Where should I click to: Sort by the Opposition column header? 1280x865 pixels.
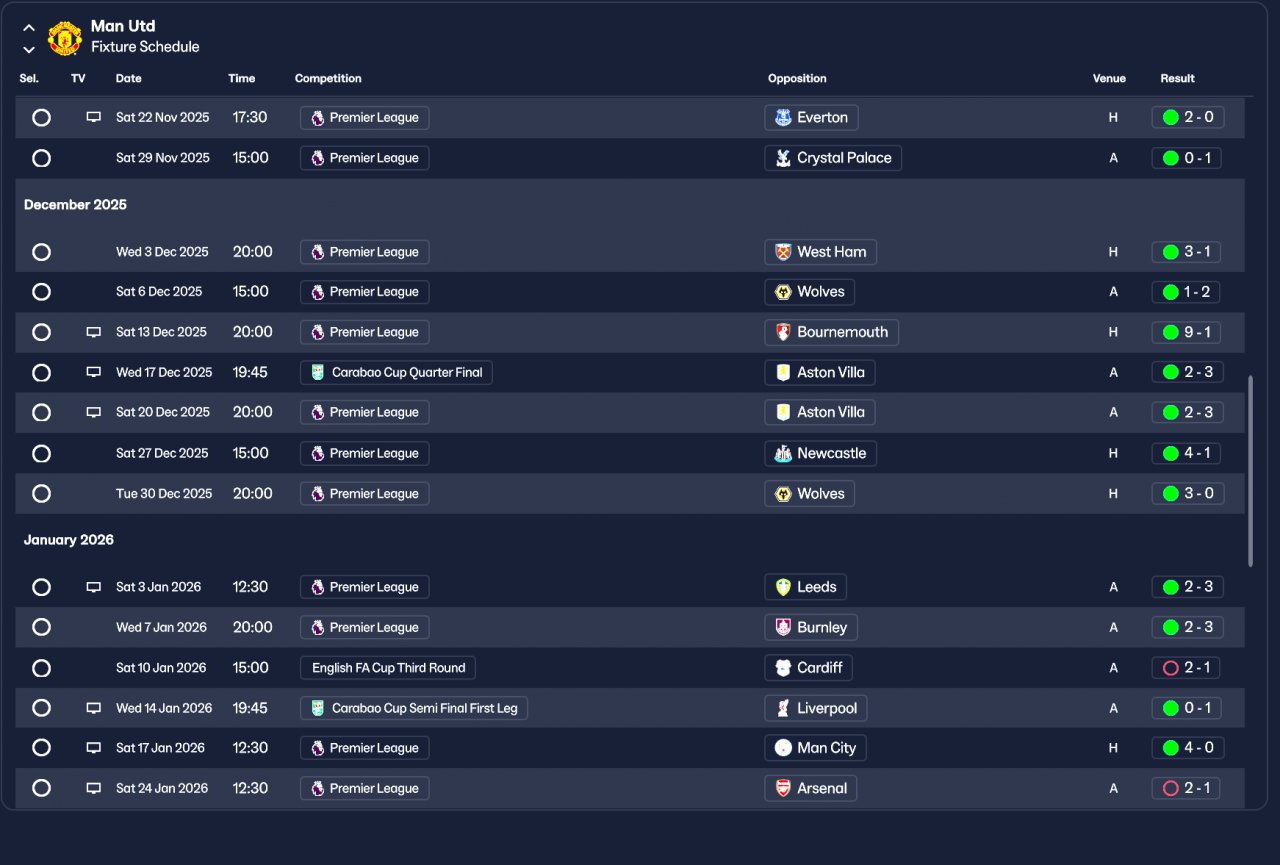(x=797, y=78)
